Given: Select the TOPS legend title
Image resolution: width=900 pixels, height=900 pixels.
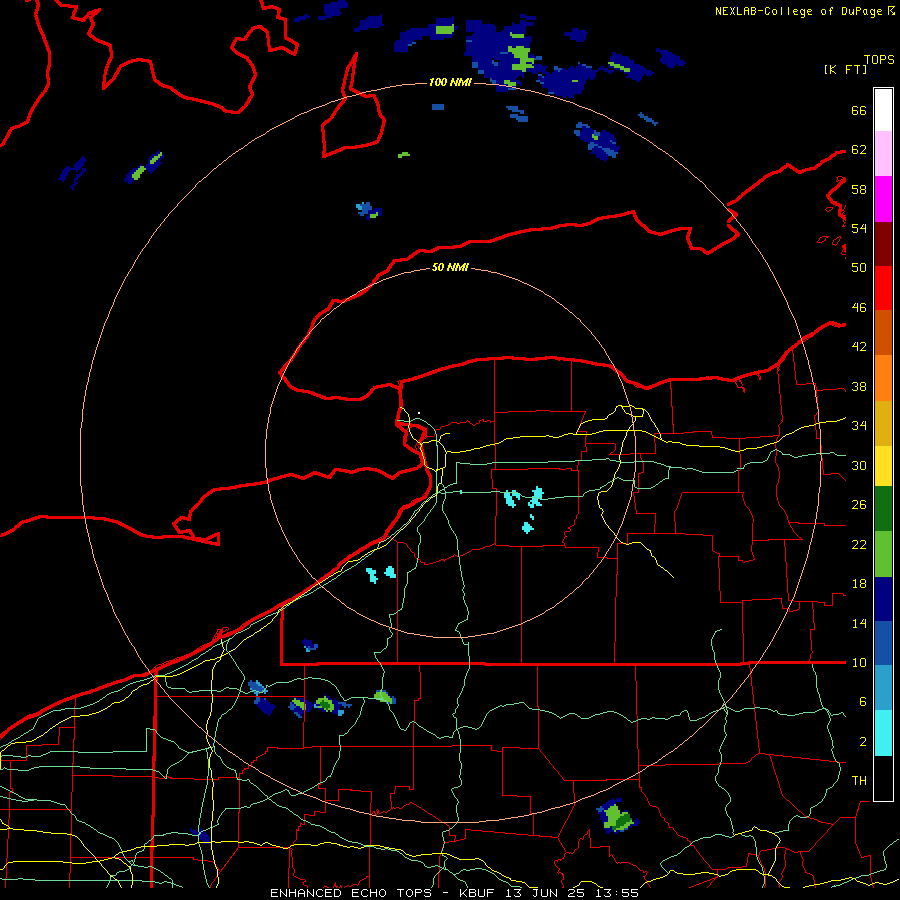Looking at the screenshot, I should [x=879, y=59].
